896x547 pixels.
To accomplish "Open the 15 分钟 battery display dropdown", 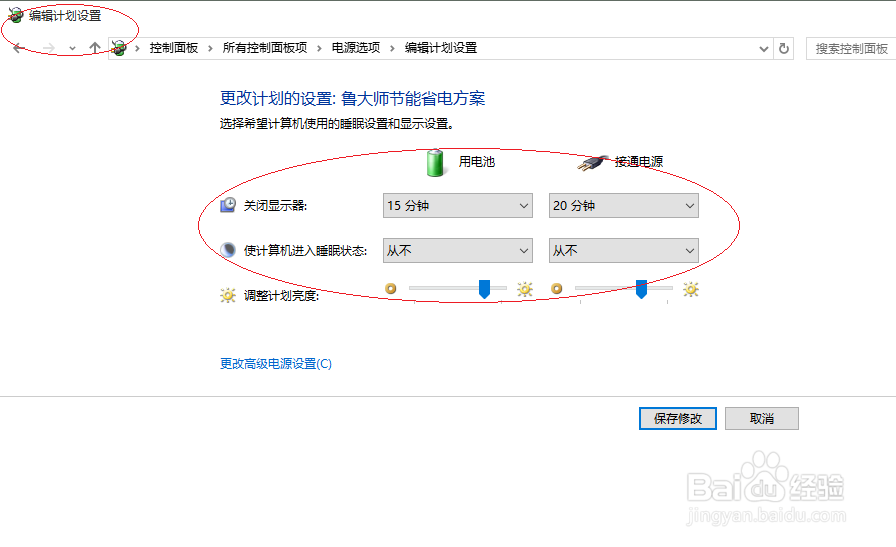I will [x=458, y=206].
